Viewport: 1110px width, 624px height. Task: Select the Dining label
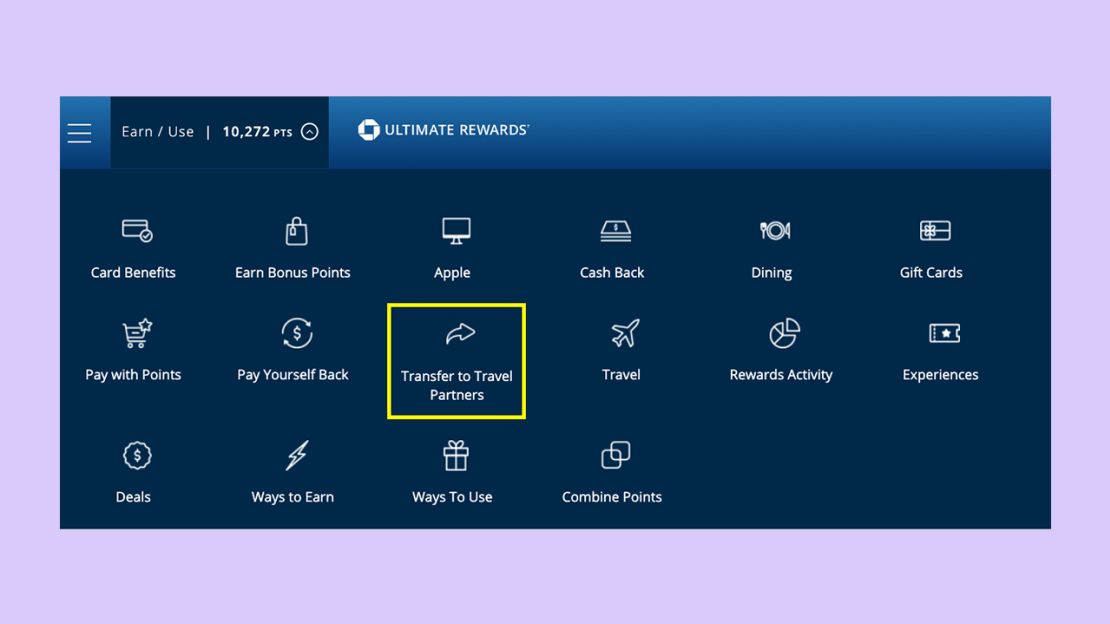tap(771, 273)
